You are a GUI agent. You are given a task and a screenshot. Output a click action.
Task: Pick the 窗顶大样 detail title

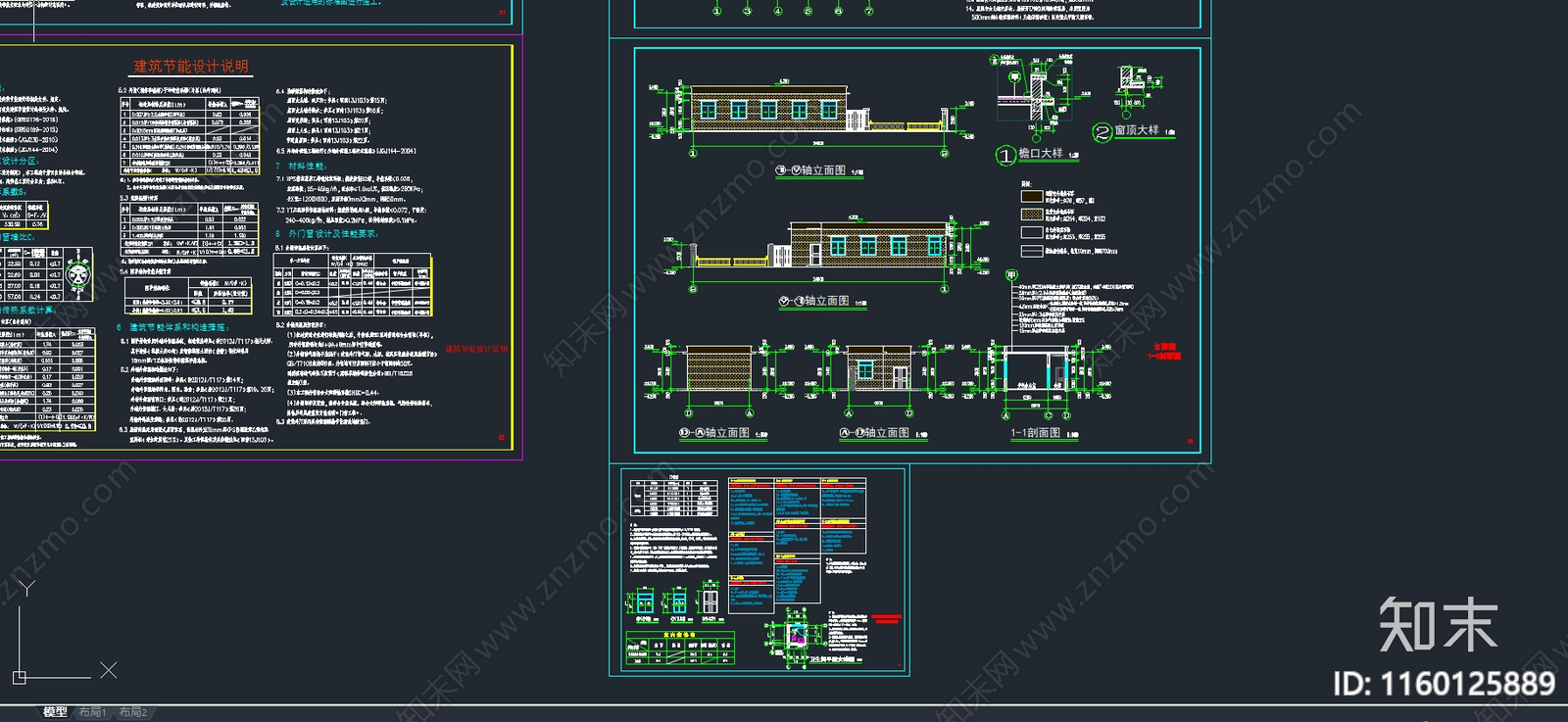(1137, 130)
